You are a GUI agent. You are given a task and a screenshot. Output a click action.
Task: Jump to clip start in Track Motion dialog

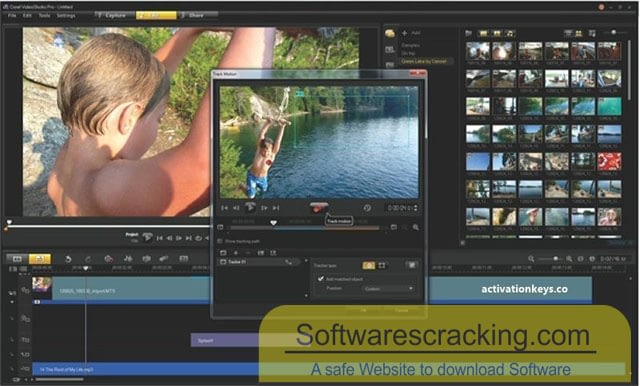(x=224, y=208)
